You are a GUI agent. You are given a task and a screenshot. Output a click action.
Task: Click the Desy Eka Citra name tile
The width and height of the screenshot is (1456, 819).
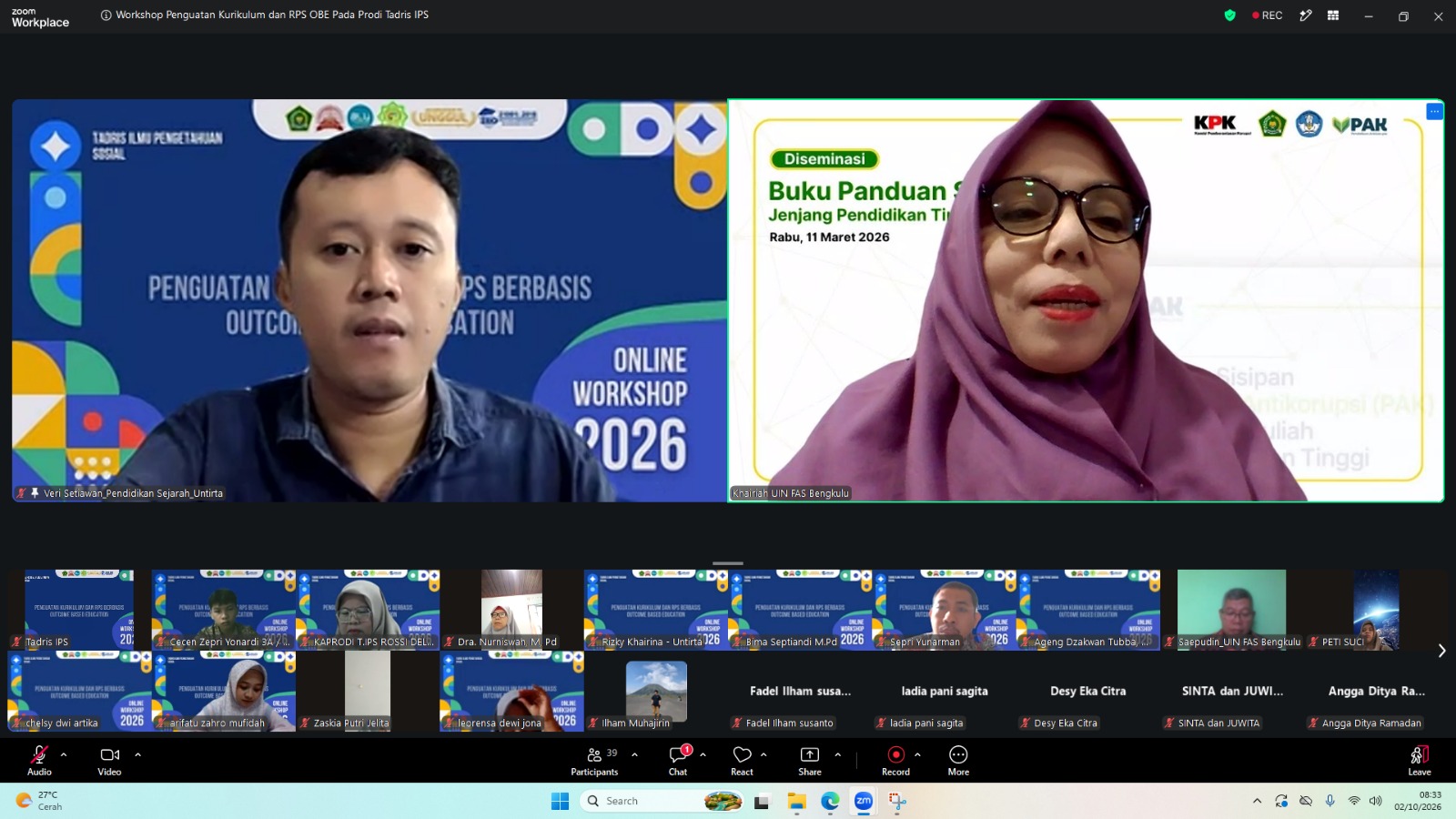[x=1088, y=692]
